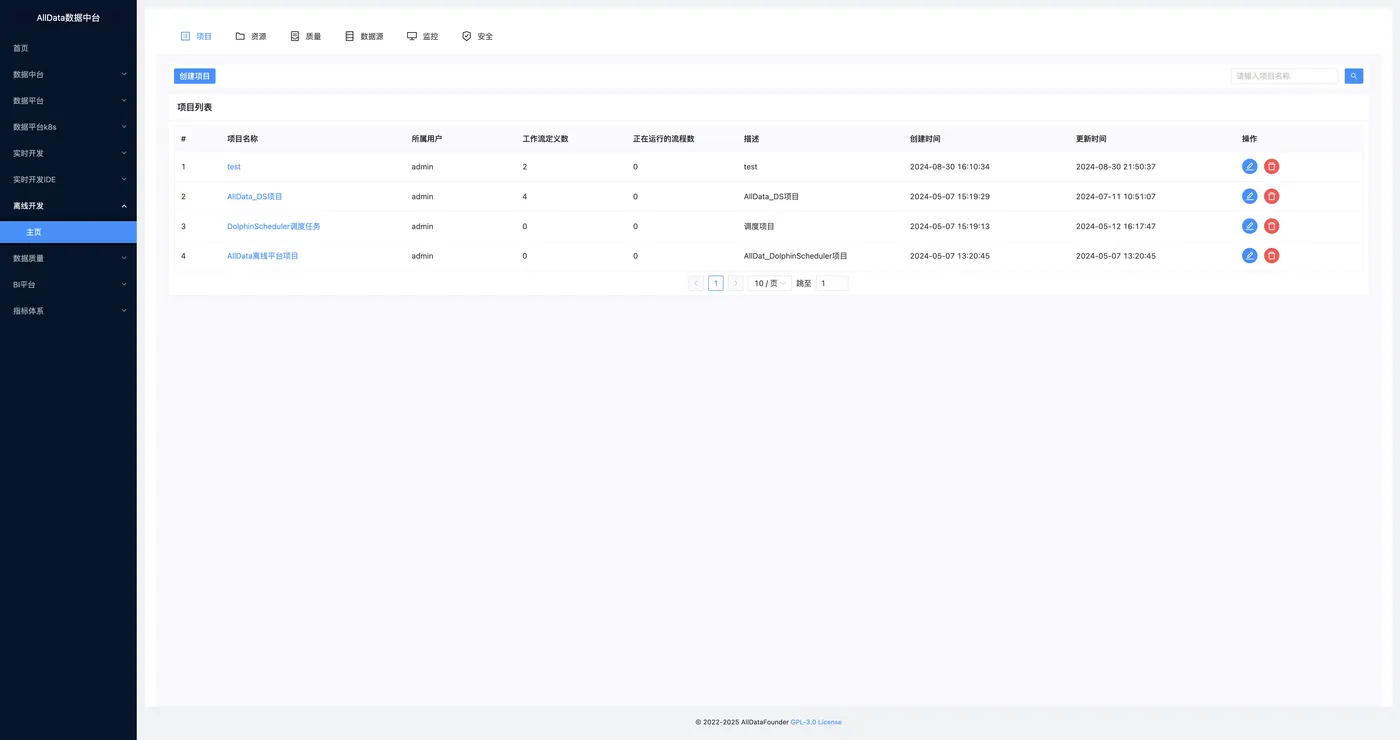The width and height of the screenshot is (1400, 740).
Task: Delete the AllData_DS项目 row
Action: 1271,196
